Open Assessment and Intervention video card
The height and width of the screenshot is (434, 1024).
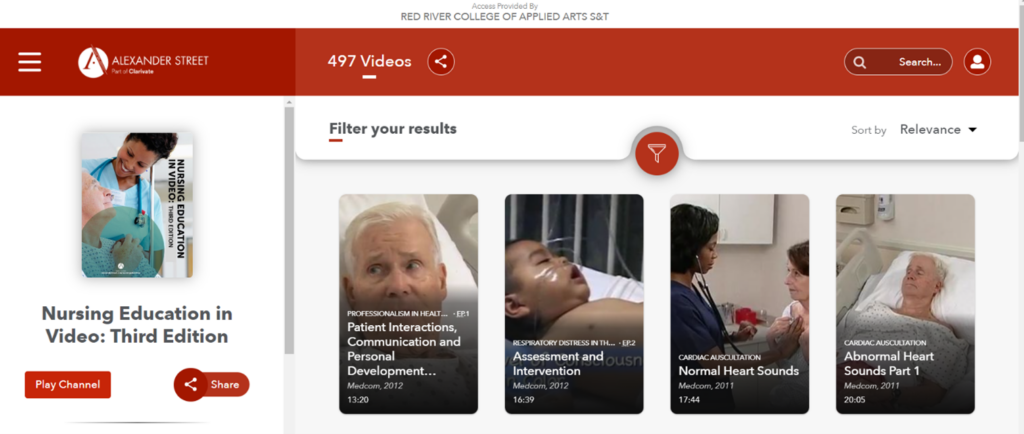tap(574, 304)
